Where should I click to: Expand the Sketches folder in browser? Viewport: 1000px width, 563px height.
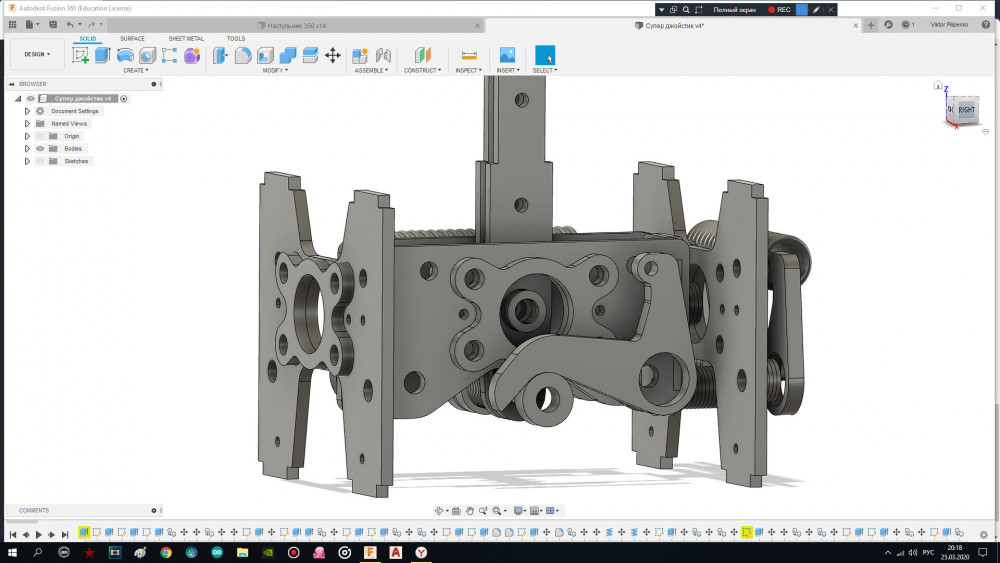[28, 161]
